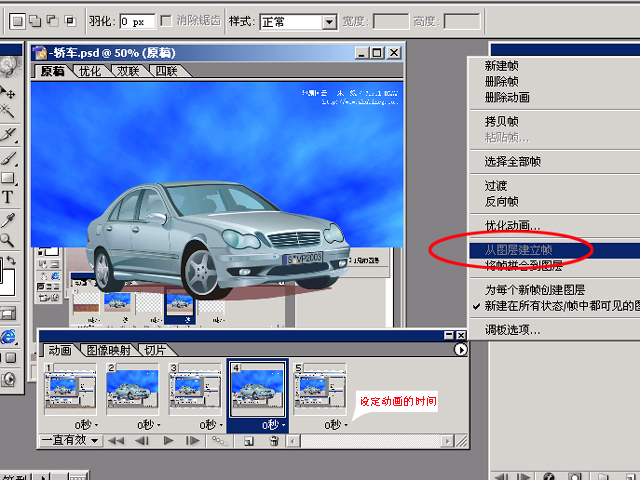Select animation frame 2 thumbnail
Screen dimensions: 640x480
click(133, 390)
